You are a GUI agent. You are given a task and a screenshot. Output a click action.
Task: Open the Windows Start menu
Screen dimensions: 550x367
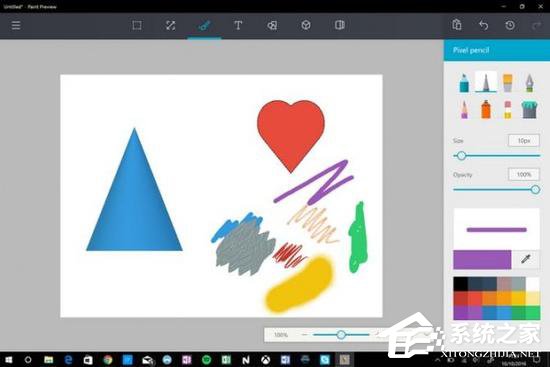tap(8, 360)
